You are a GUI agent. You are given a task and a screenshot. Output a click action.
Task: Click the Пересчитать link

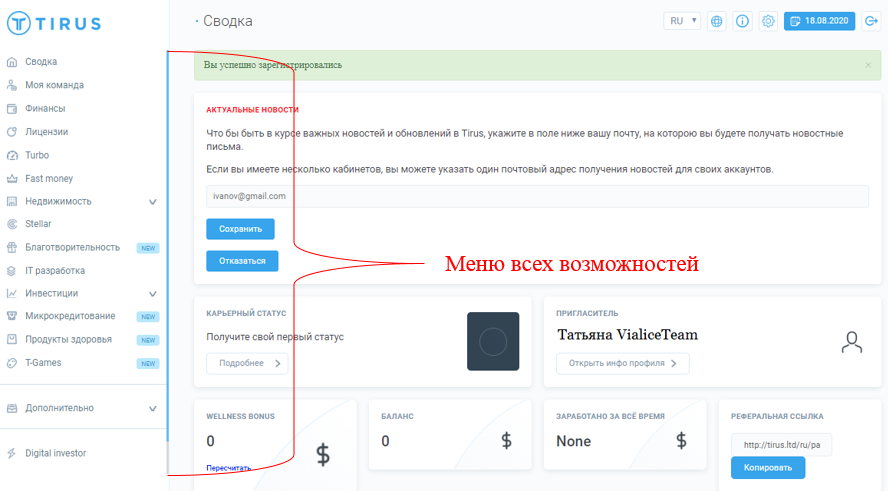[228, 468]
